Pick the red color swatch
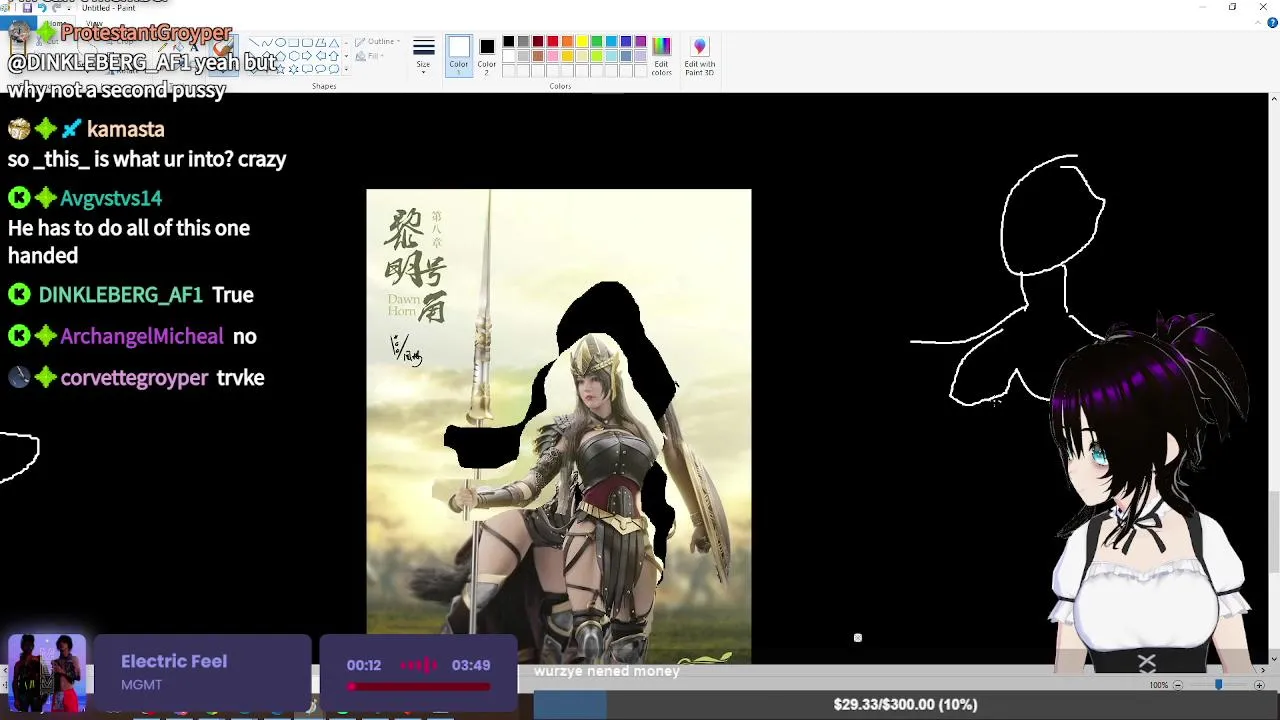The height and width of the screenshot is (720, 1280). pyautogui.click(x=552, y=41)
